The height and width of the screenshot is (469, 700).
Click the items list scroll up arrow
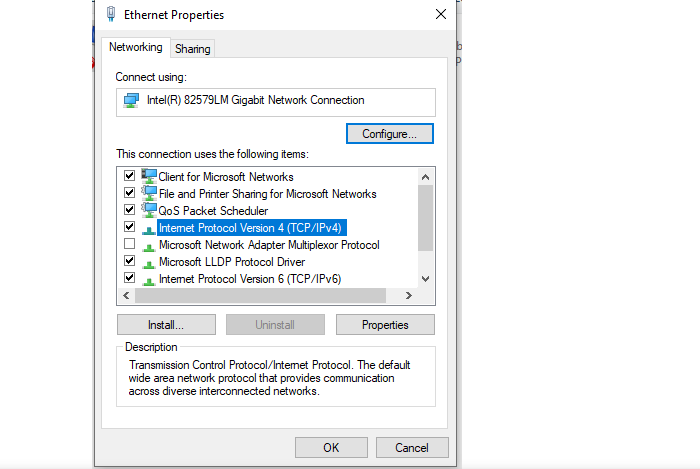(x=425, y=177)
